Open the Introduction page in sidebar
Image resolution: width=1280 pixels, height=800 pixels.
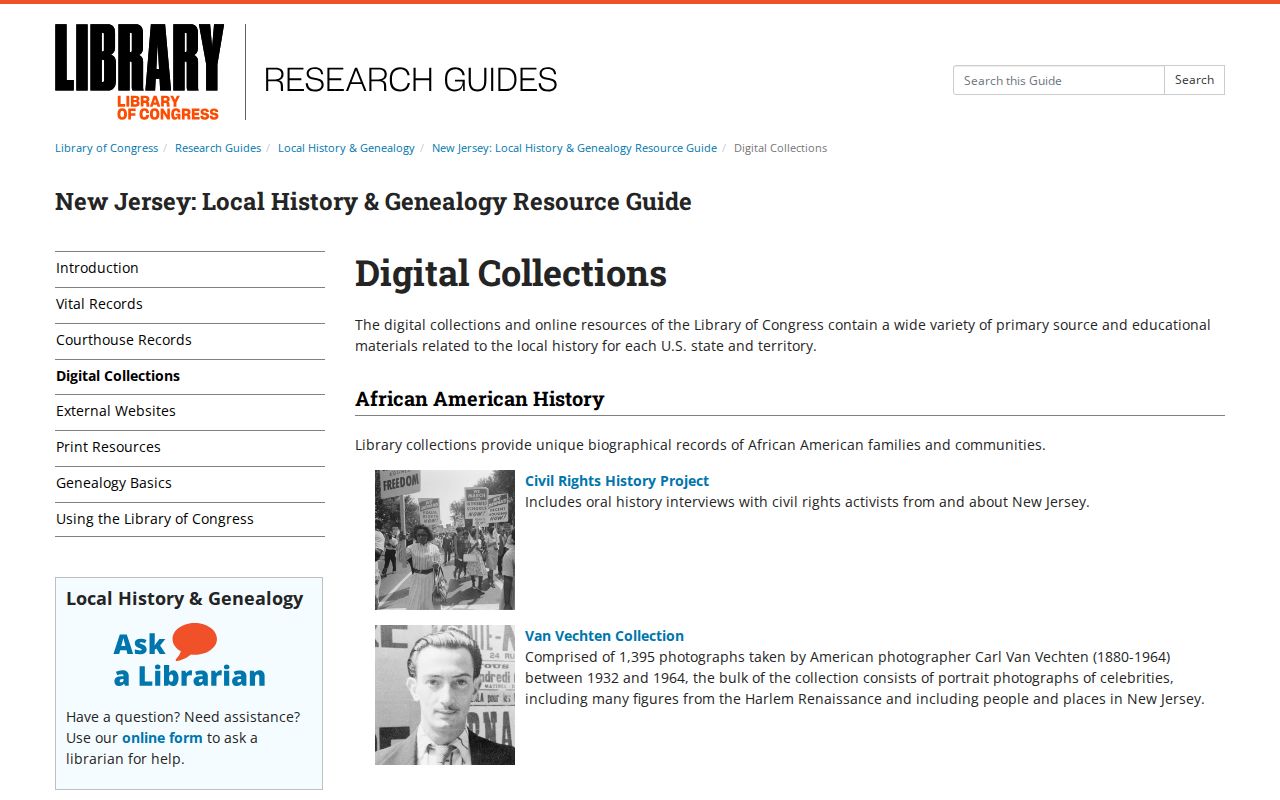[190, 268]
